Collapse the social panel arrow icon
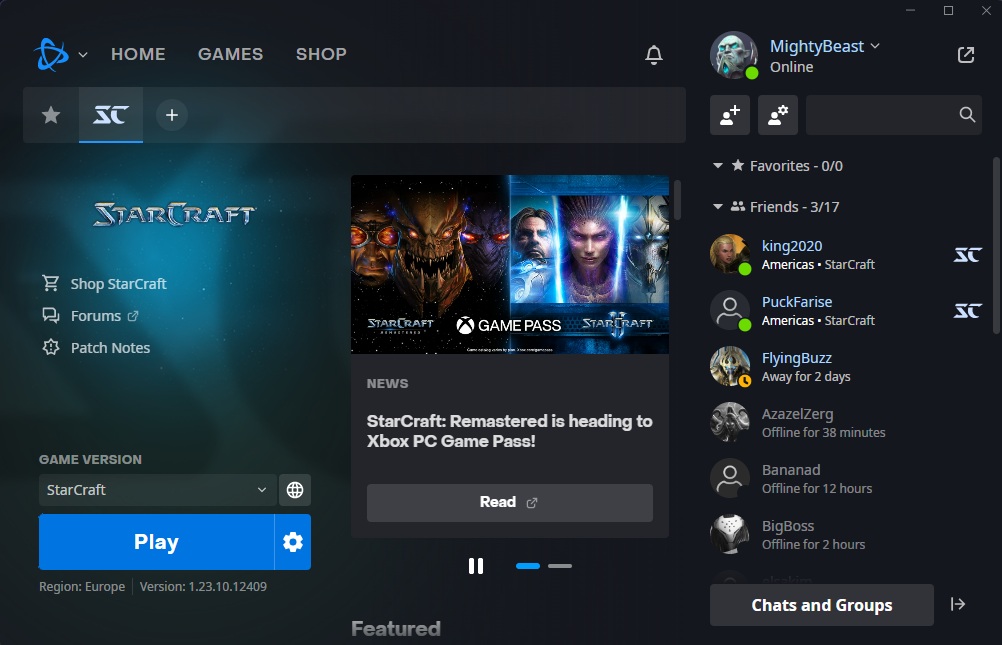 pos(957,604)
